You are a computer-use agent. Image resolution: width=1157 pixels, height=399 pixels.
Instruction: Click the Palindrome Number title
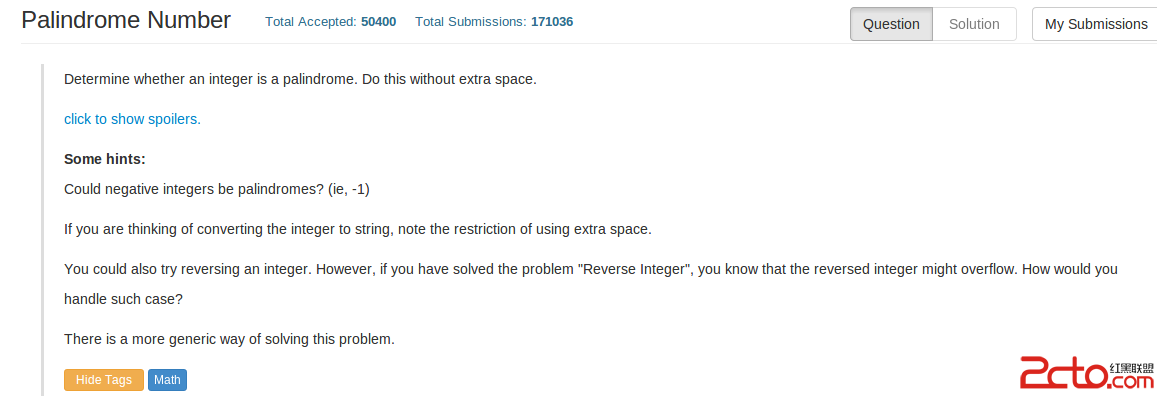[126, 21]
